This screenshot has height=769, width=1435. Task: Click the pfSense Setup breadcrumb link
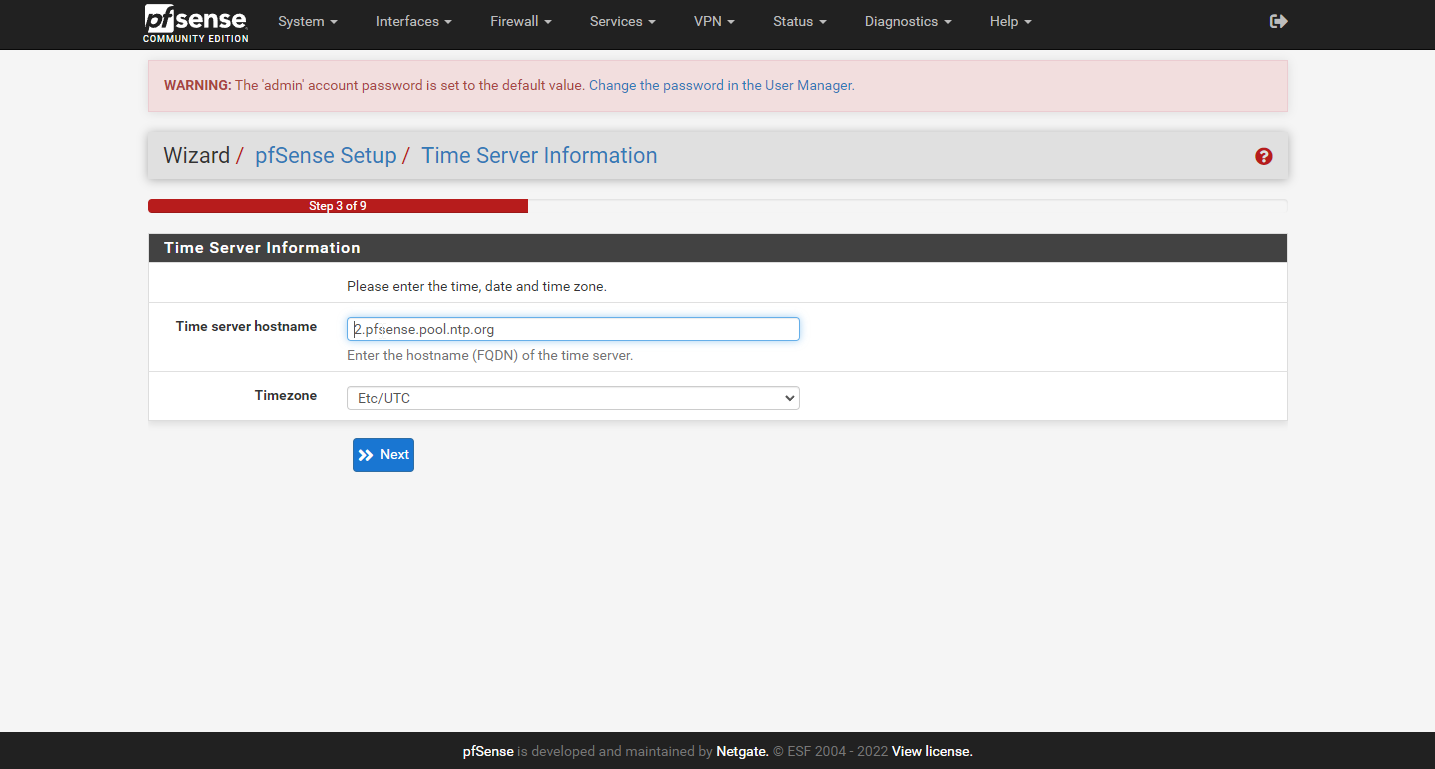click(326, 156)
